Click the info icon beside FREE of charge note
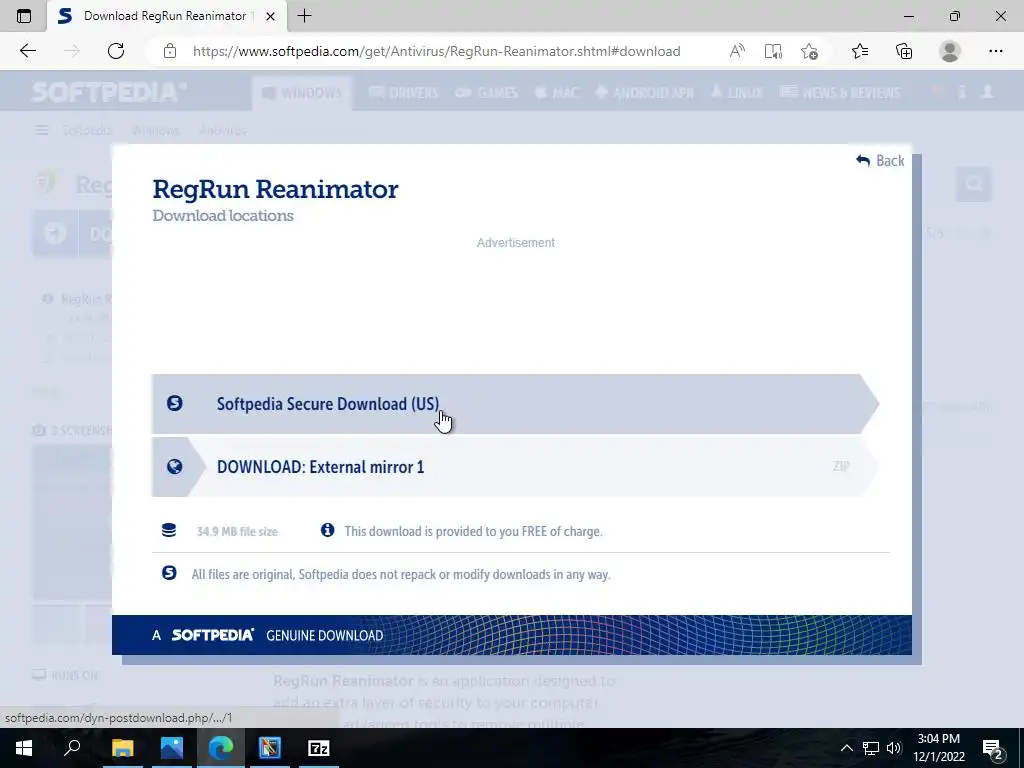 point(327,530)
